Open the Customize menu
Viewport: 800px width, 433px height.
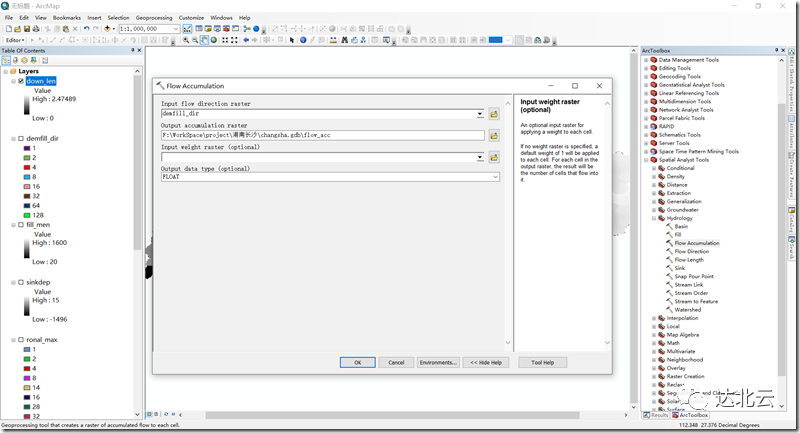191,17
